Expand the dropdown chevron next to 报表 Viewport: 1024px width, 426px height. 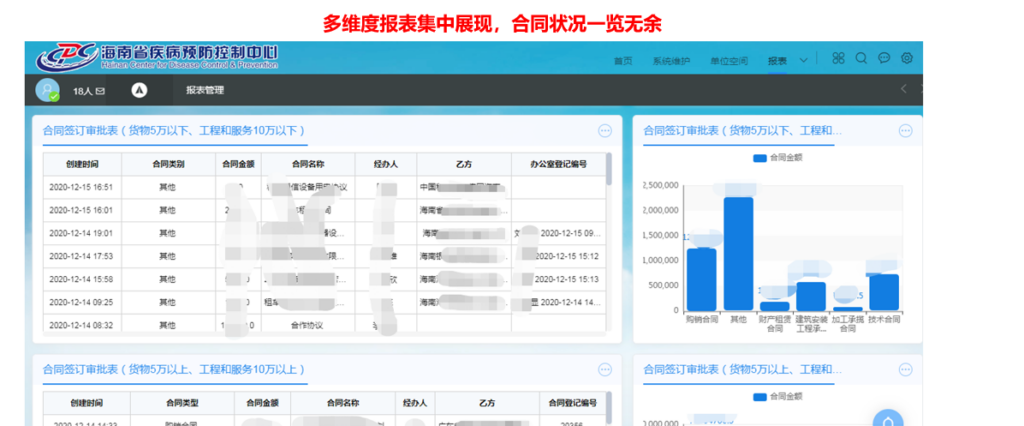(x=804, y=60)
